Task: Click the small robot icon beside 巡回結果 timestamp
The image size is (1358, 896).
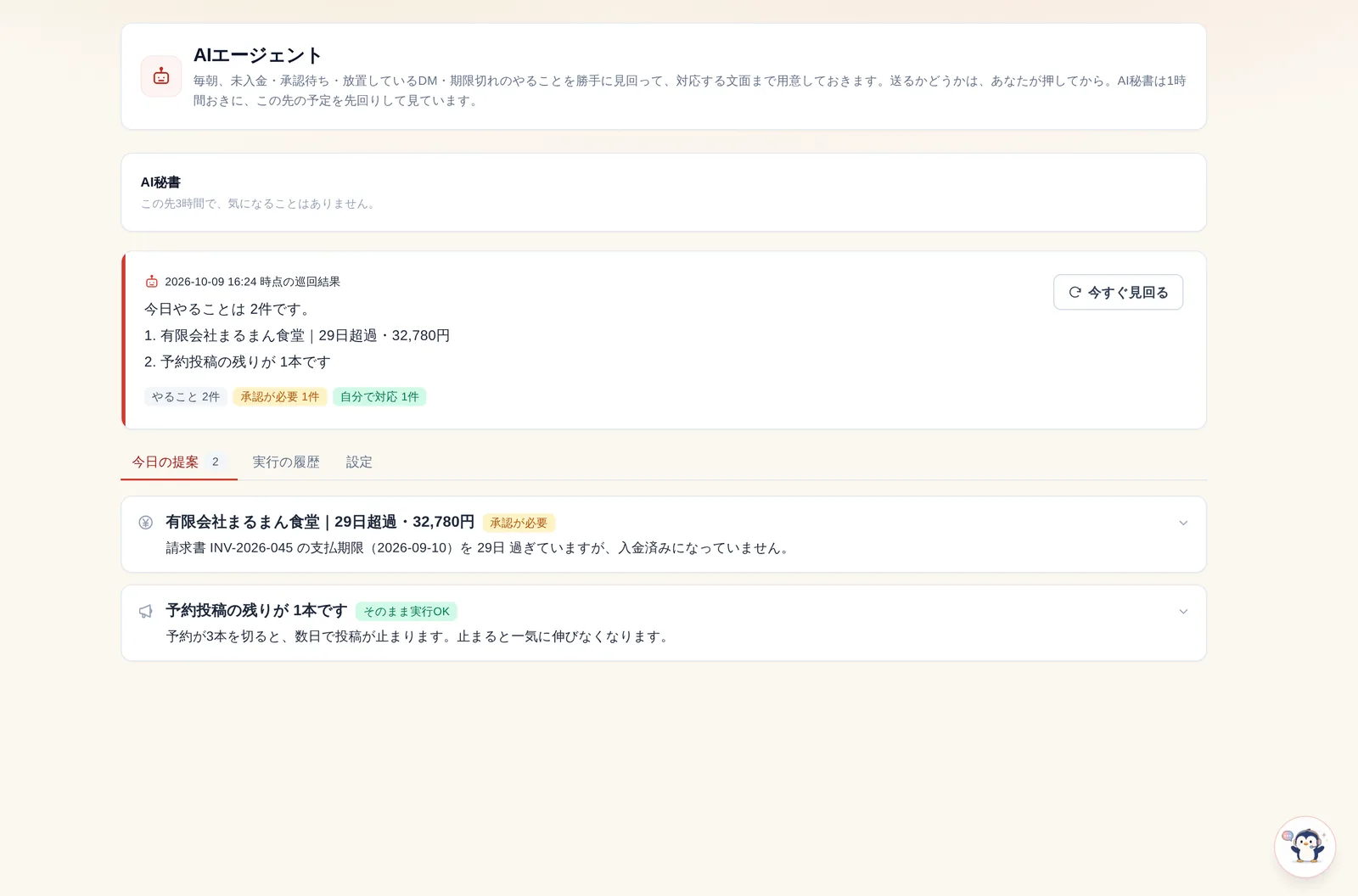Action: pos(152,282)
